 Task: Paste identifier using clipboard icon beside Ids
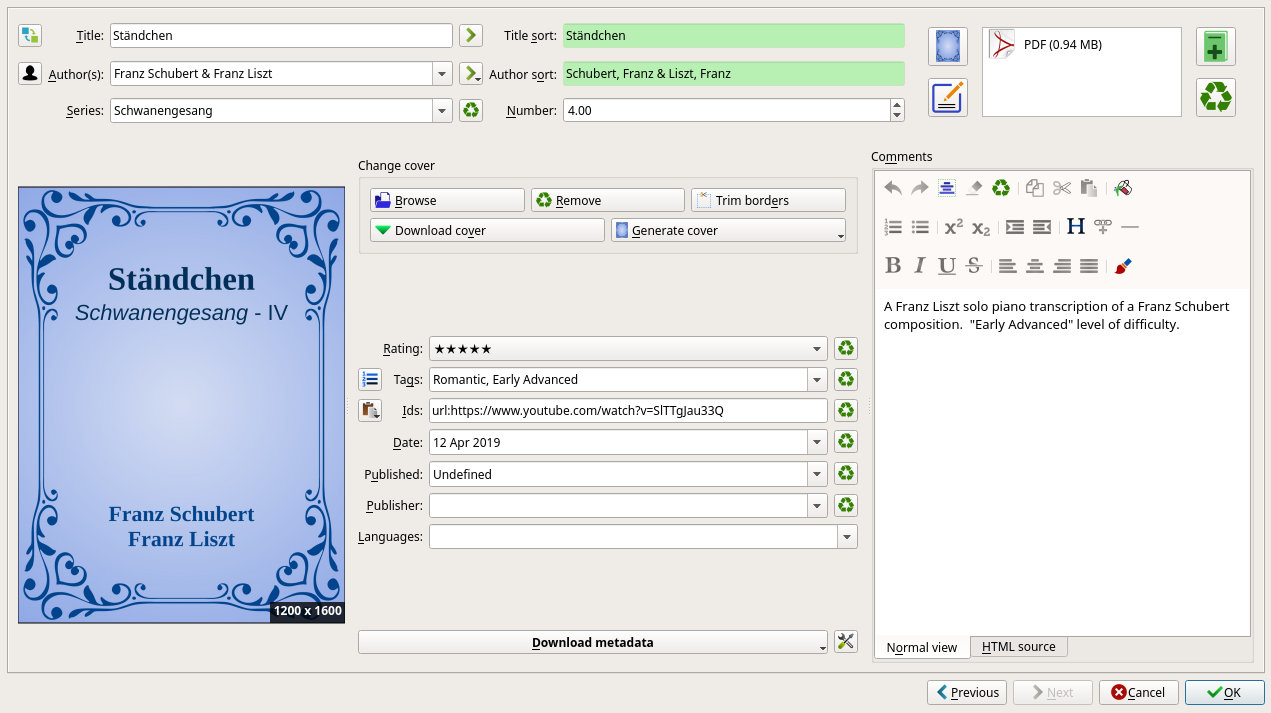(370, 410)
